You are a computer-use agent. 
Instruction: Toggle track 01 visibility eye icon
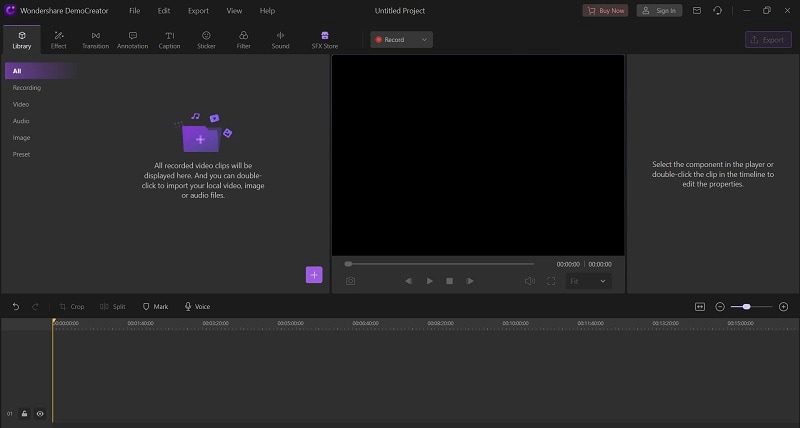(x=40, y=414)
